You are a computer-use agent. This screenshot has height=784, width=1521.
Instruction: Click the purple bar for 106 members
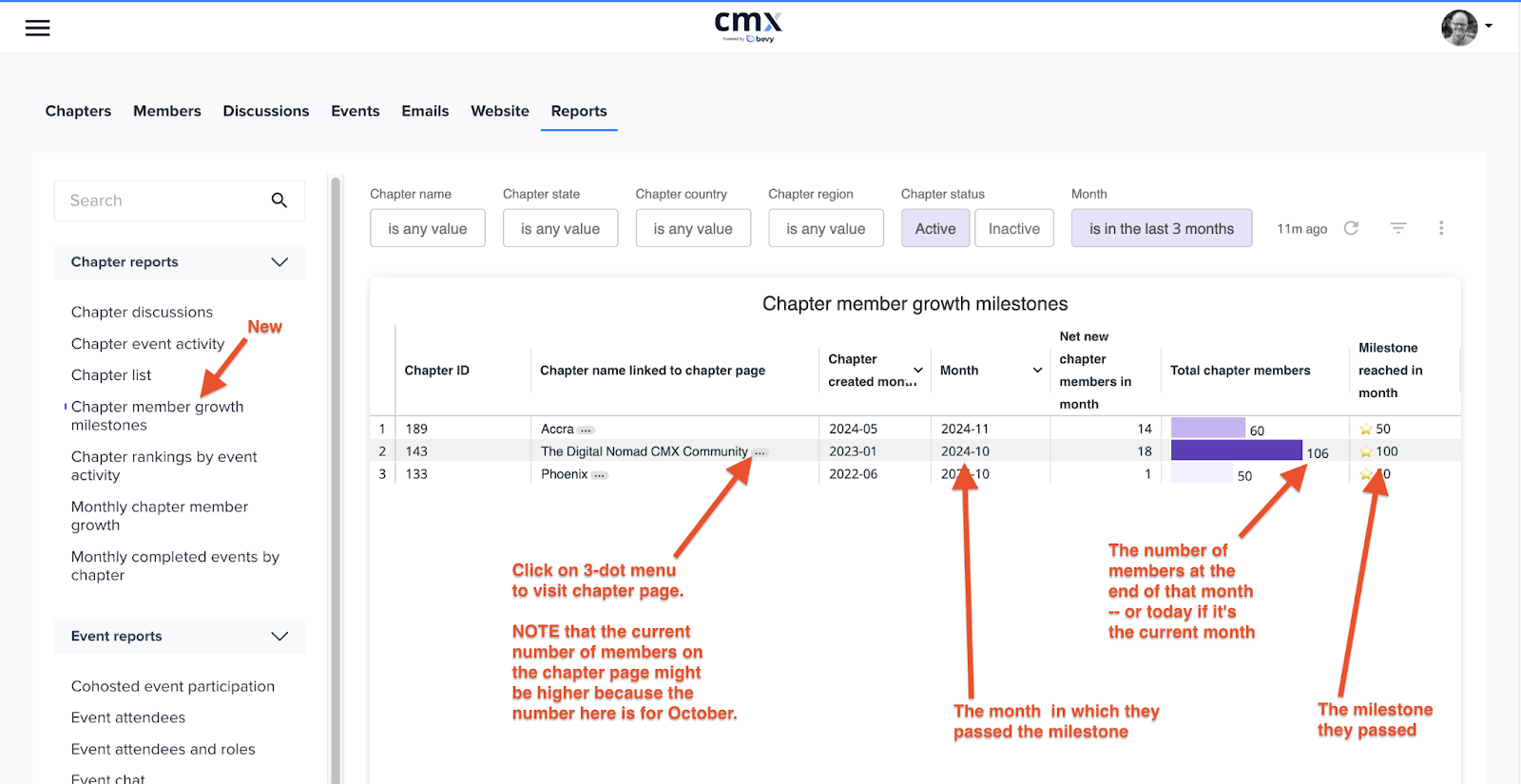[x=1236, y=450]
